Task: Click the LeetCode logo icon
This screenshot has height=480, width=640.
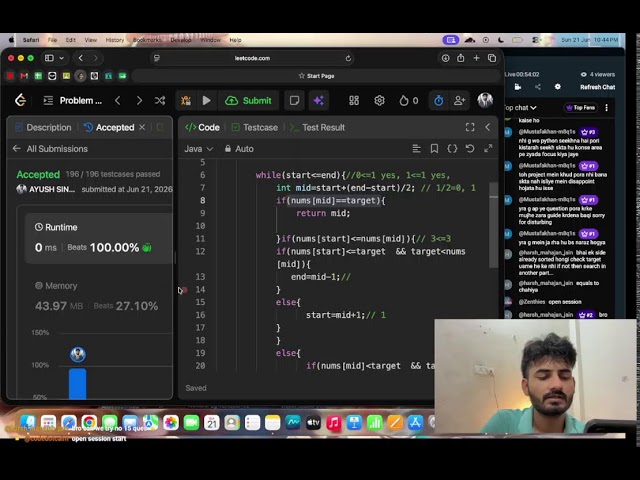Action: (20, 100)
